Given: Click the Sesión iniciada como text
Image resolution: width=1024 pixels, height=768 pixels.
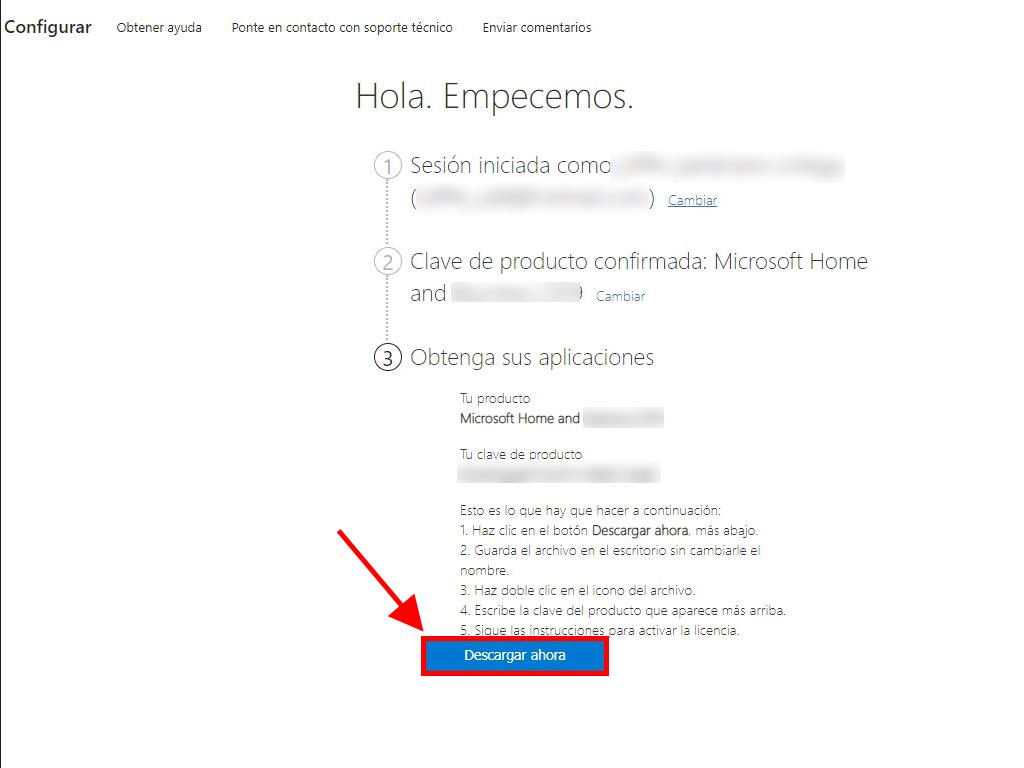Looking at the screenshot, I should (x=510, y=166).
